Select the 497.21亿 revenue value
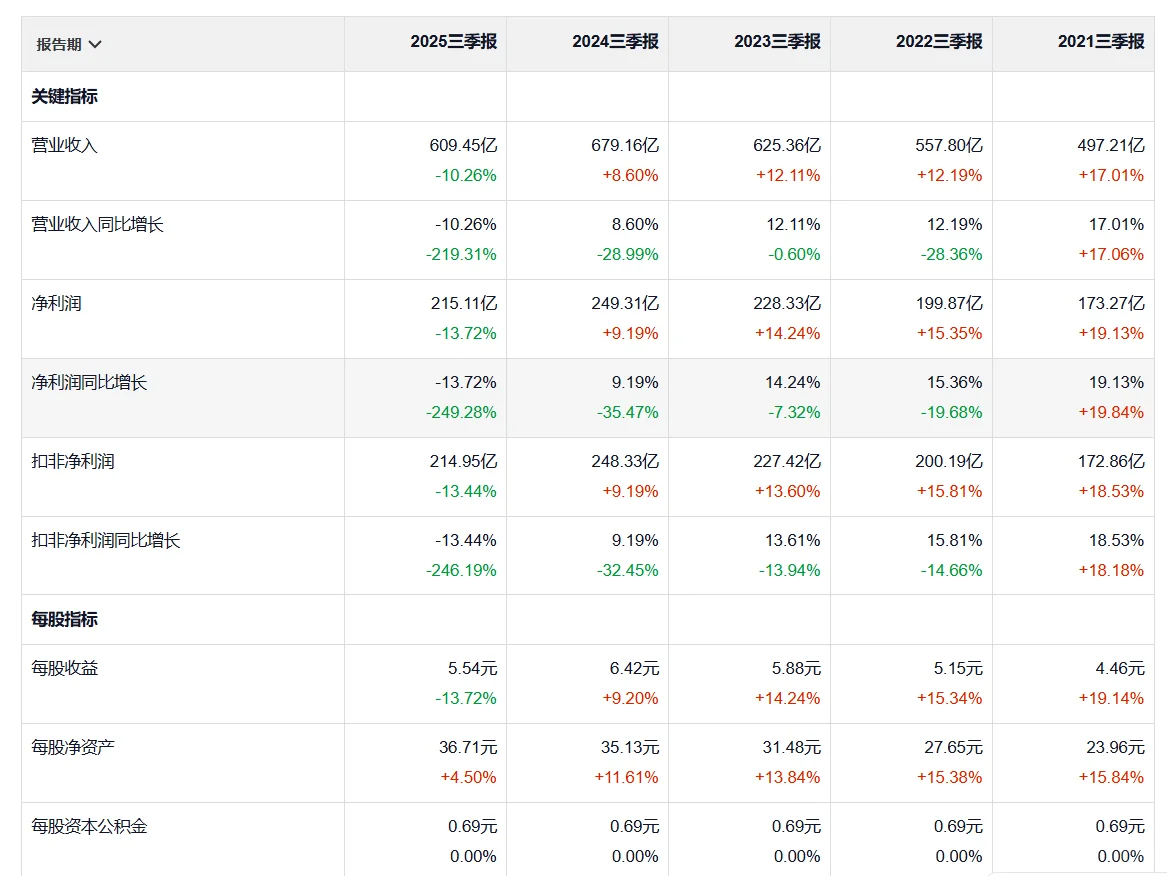The height and width of the screenshot is (876, 1167). [x=1110, y=145]
